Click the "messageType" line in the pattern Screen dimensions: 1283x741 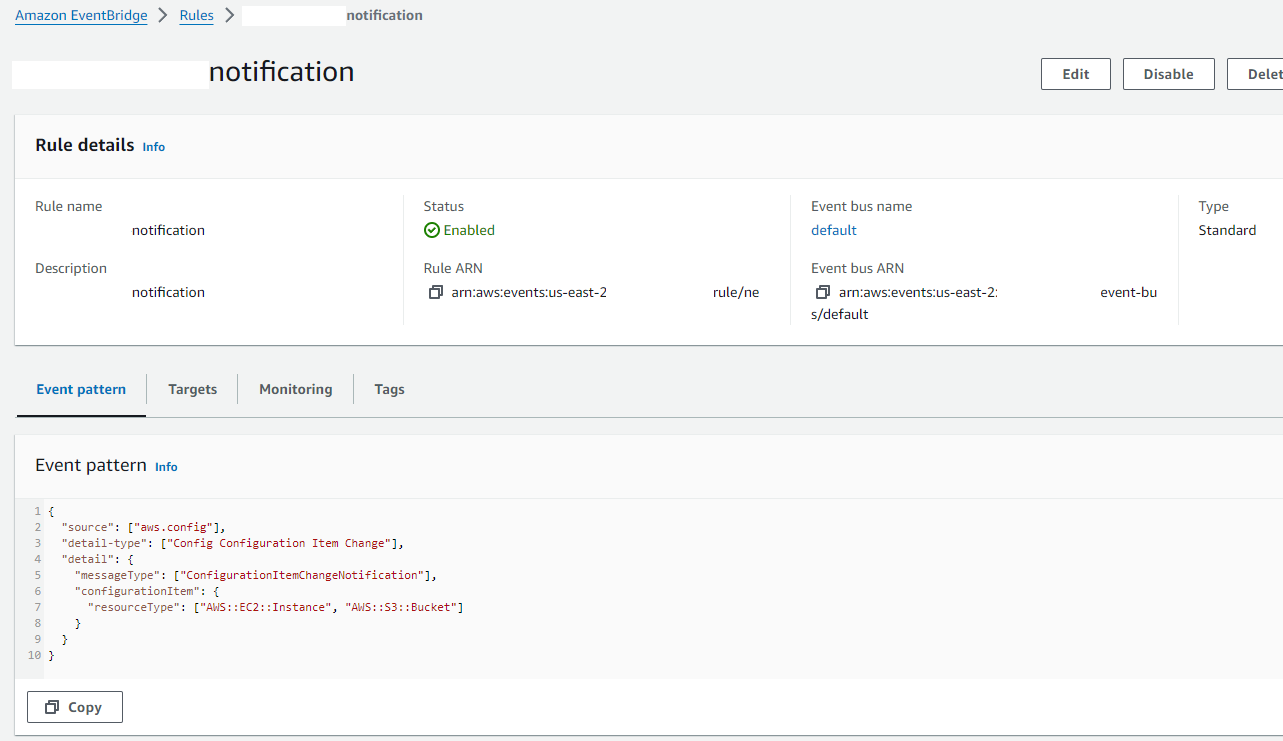[256, 575]
